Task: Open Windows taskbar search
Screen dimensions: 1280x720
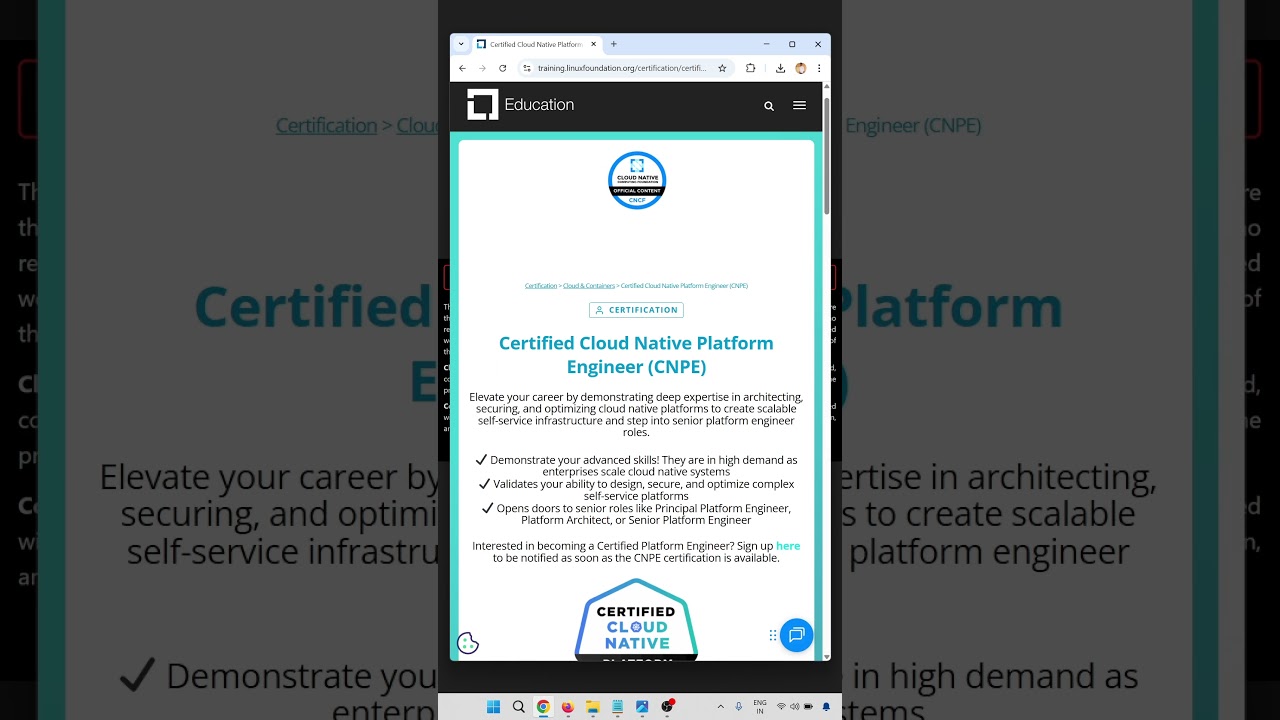Action: point(518,707)
